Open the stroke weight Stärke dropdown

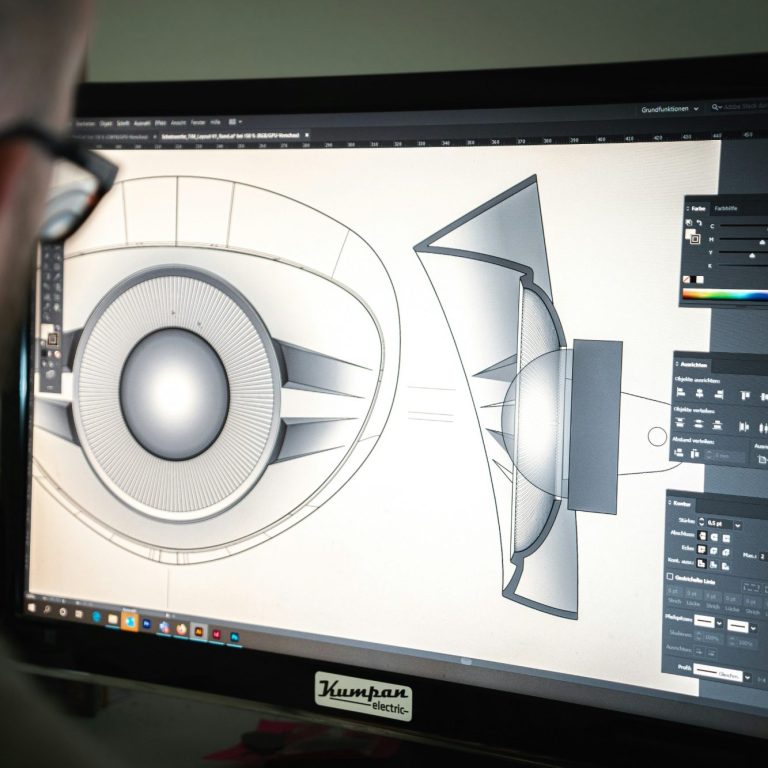click(x=737, y=524)
